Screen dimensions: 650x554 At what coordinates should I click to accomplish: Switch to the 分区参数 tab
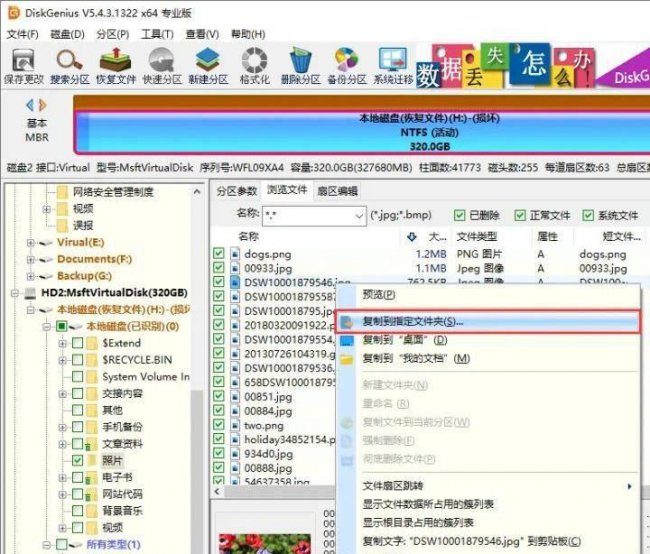click(x=237, y=191)
